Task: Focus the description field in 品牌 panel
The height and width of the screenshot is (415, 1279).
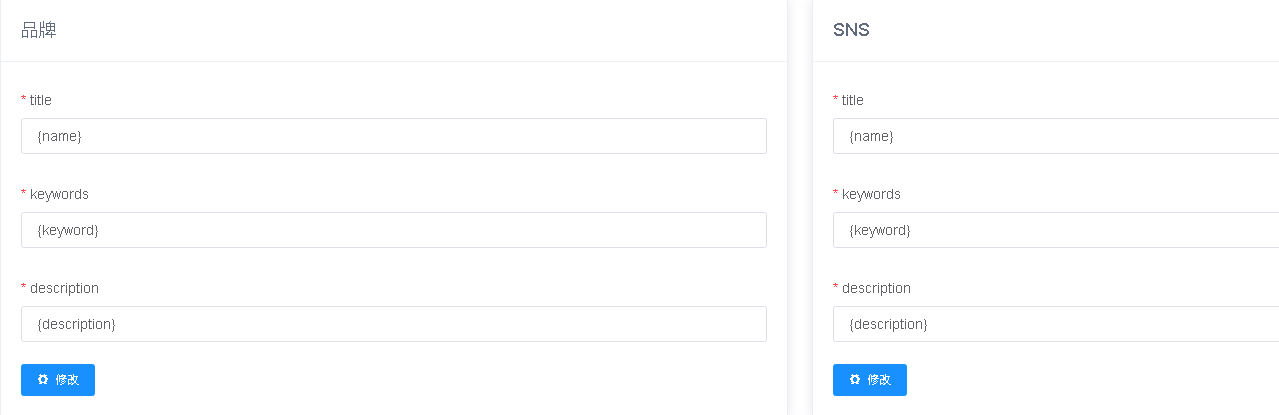Action: coord(393,324)
